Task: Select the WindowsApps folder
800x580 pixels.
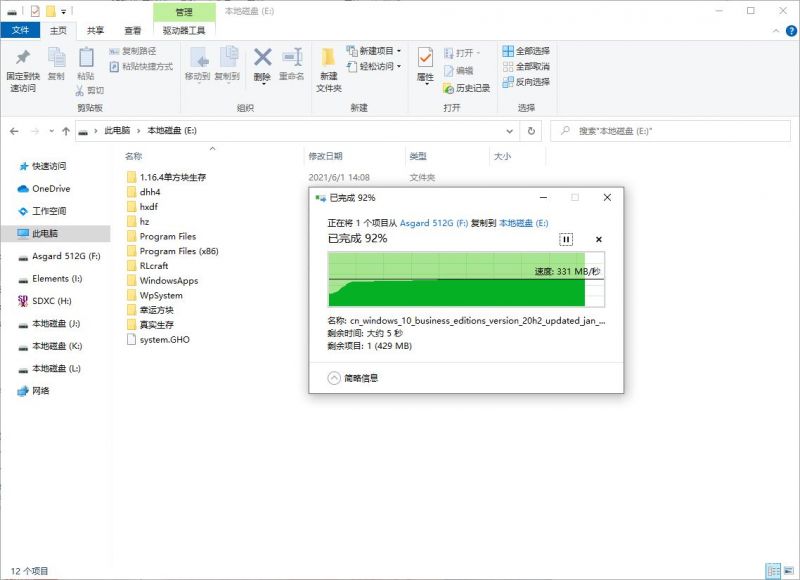Action: 162,281
